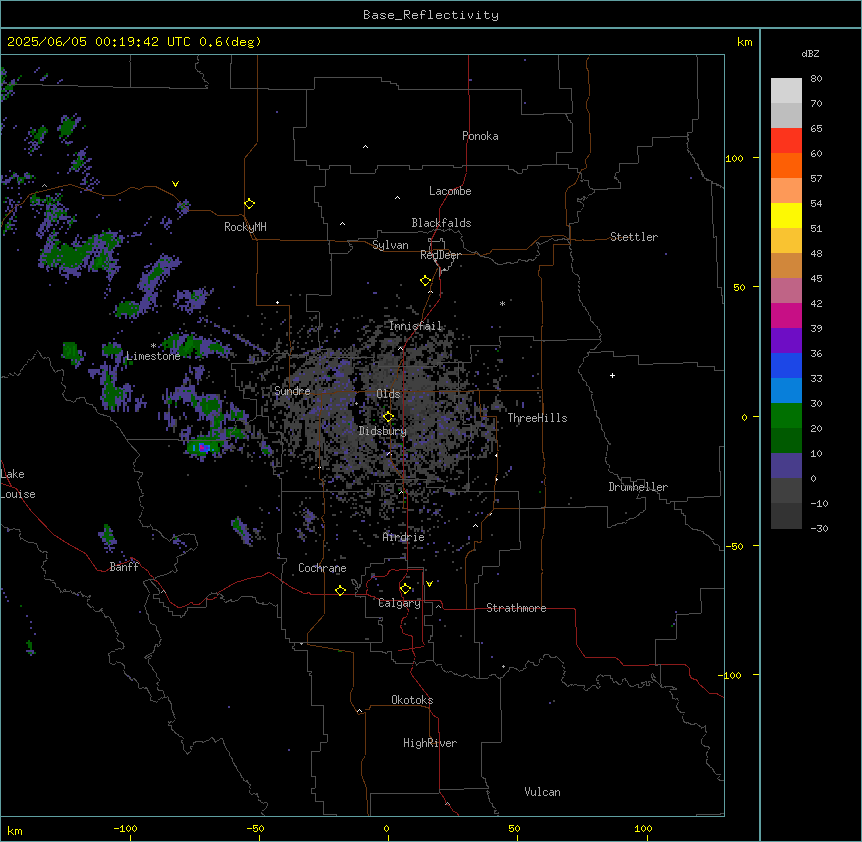Click the intense magenta storm core west of Sundre
Screen dimensions: 862x842
pos(202,447)
